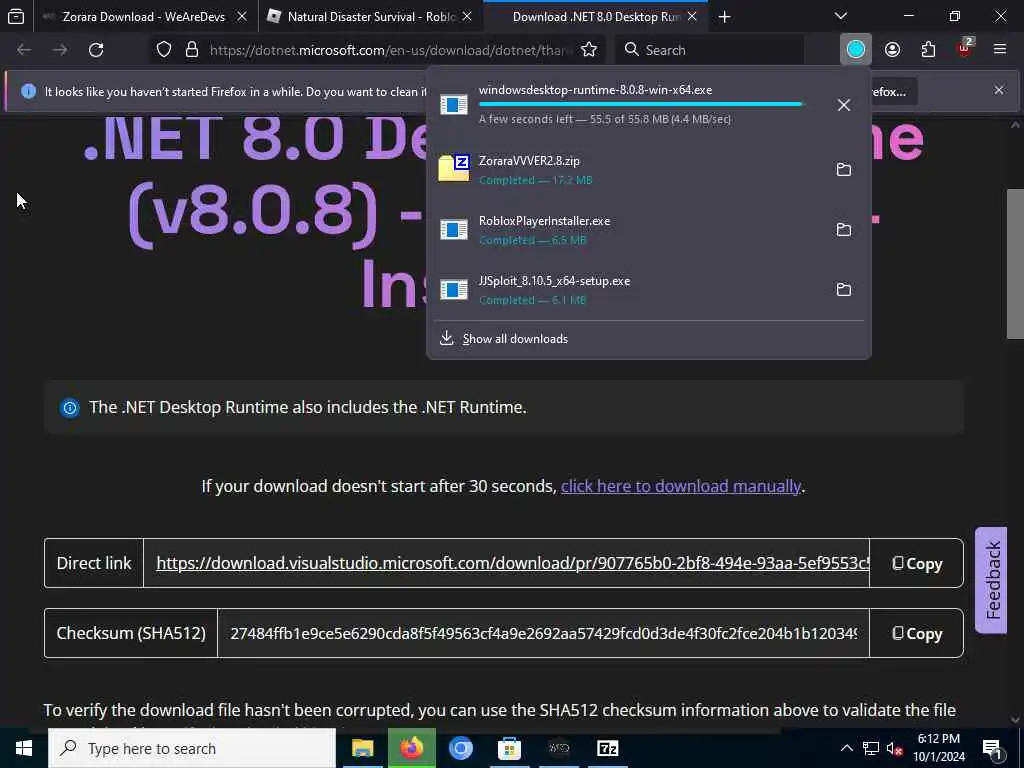
Task: Click the RobloxPlayerInstaller.exe file name
Action: tap(545, 221)
